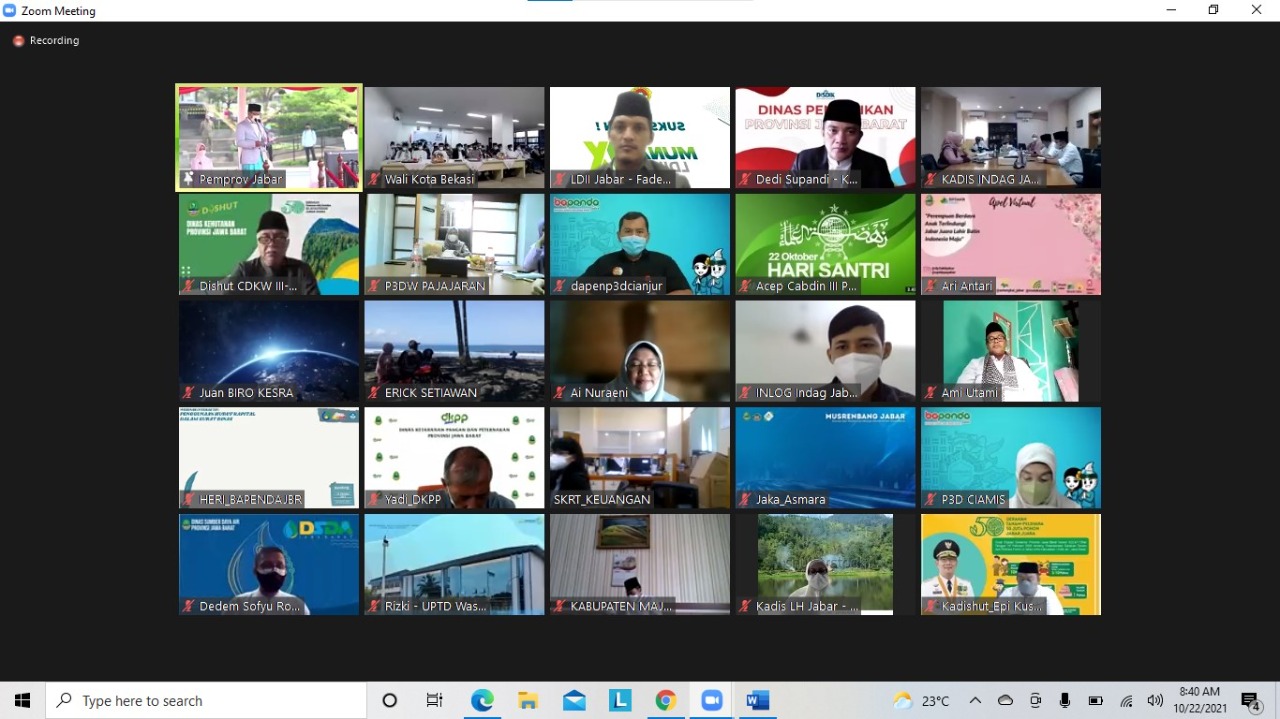The height and width of the screenshot is (719, 1280).
Task: Click the Meet Now tray icon
Action: (1036, 700)
